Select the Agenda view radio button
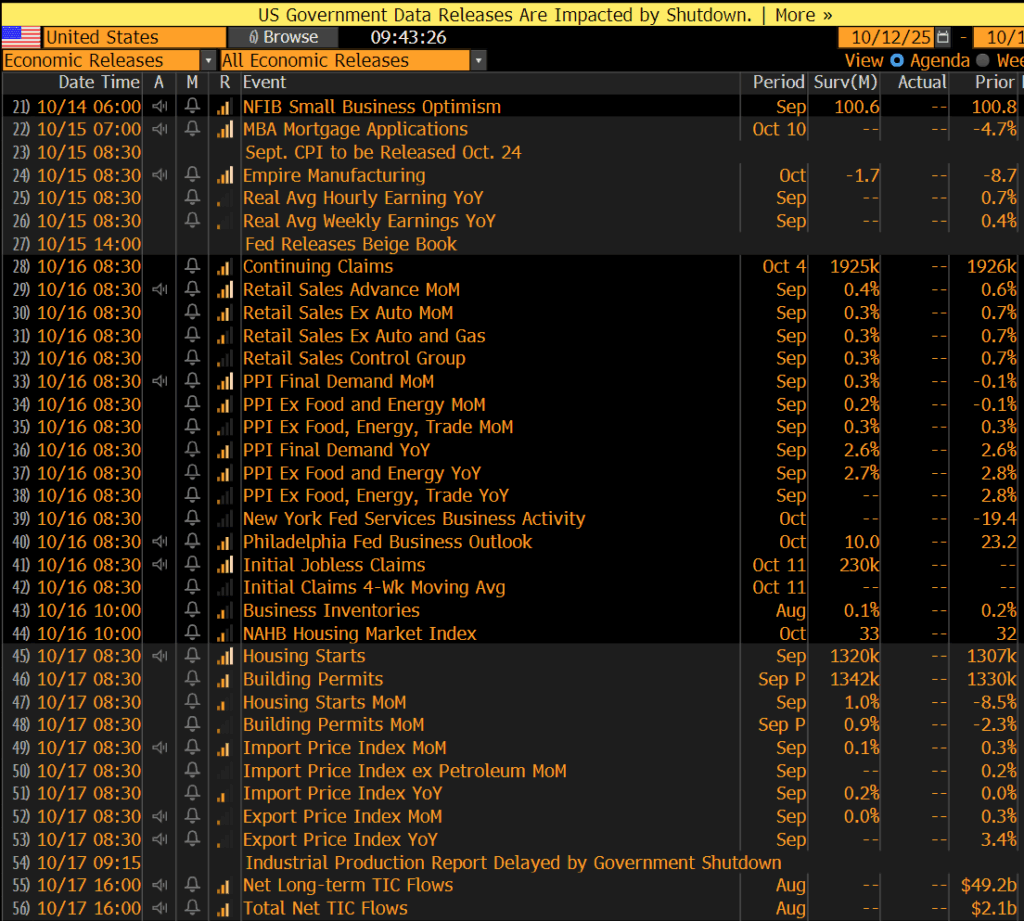This screenshot has height=921, width=1024. tap(897, 61)
